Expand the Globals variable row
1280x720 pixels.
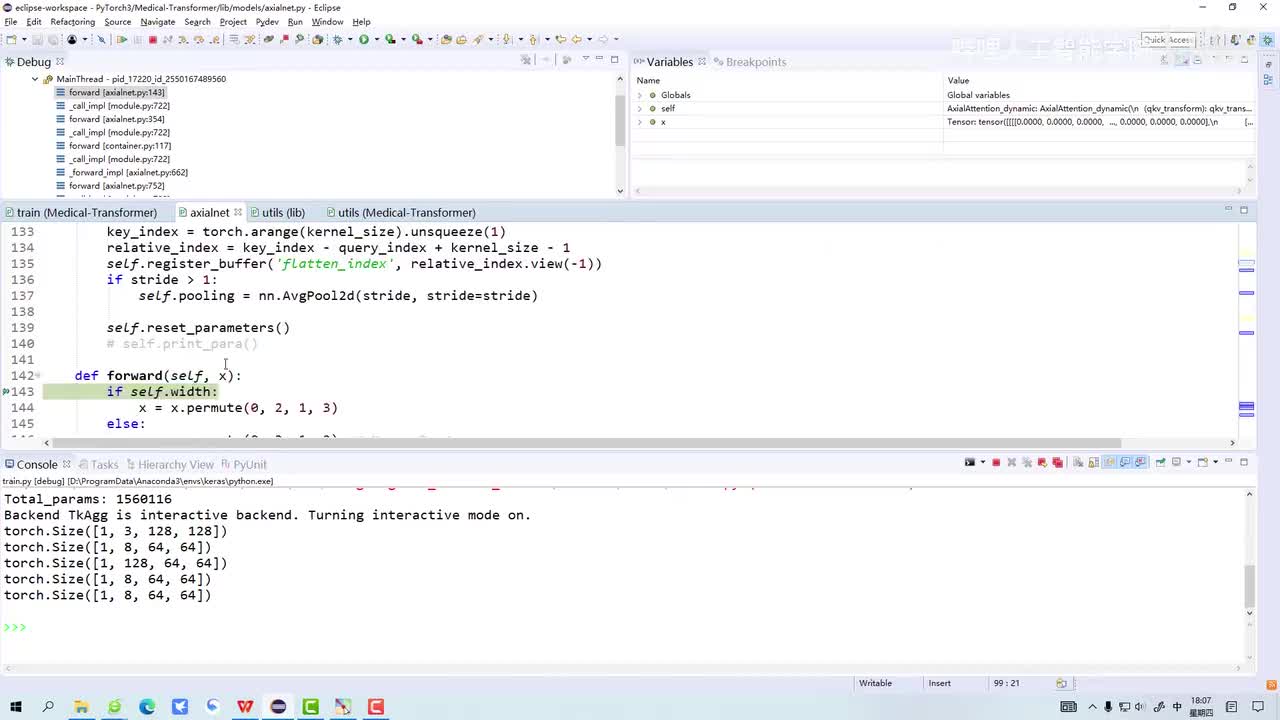[640, 95]
